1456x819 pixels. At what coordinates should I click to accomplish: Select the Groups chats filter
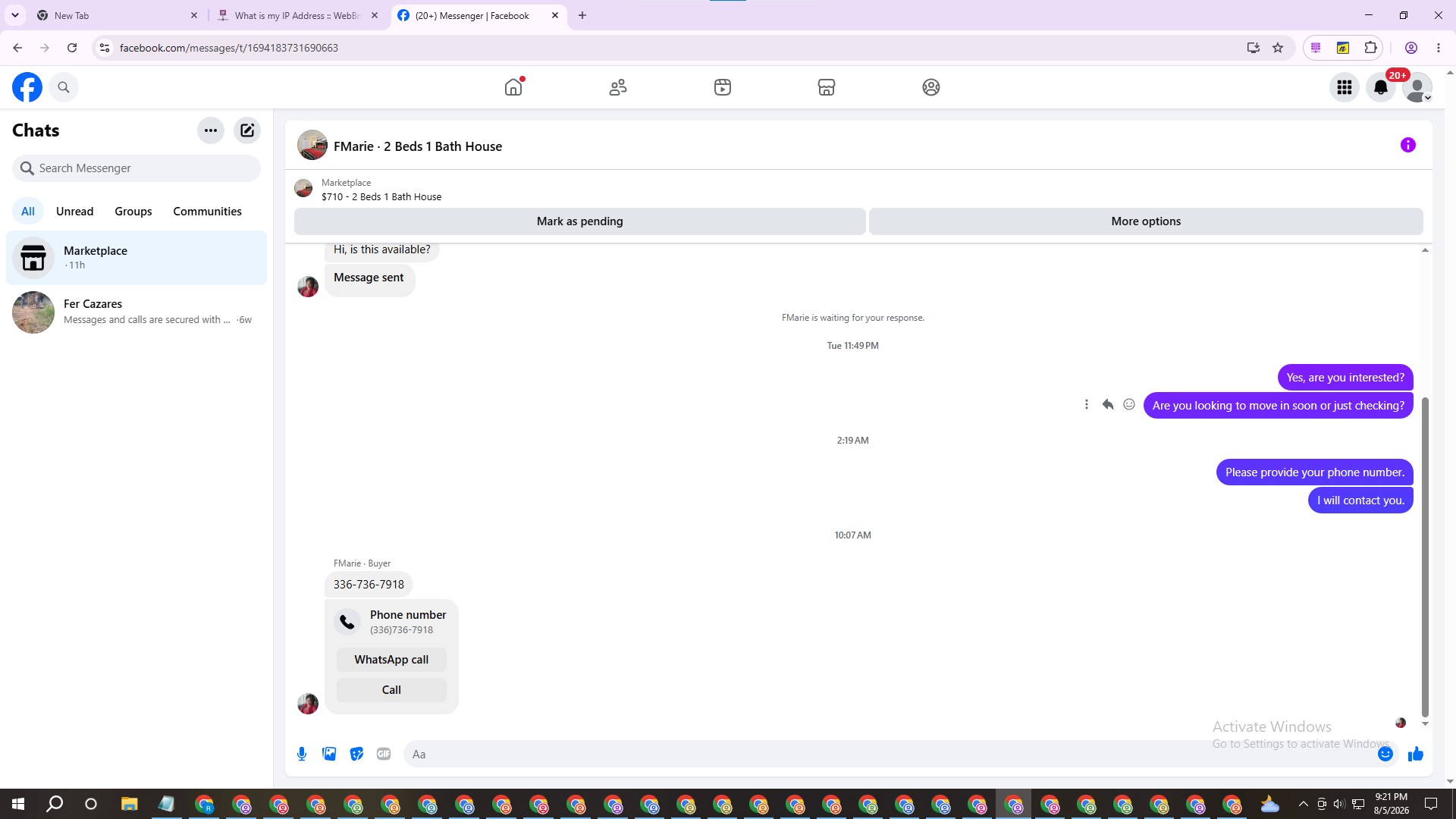[x=133, y=212]
